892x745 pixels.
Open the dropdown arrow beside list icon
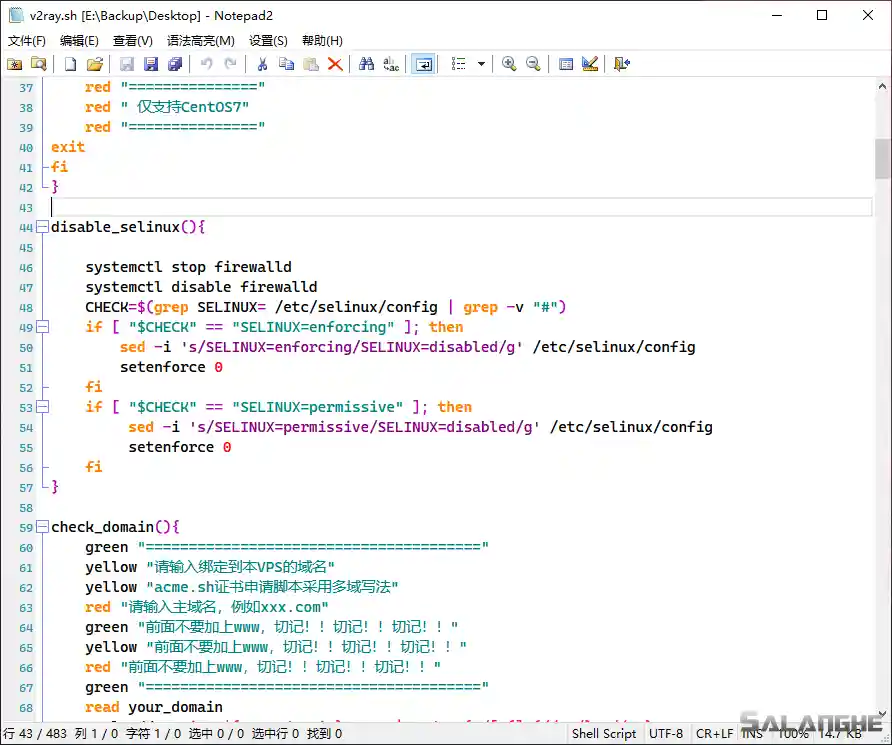[481, 64]
